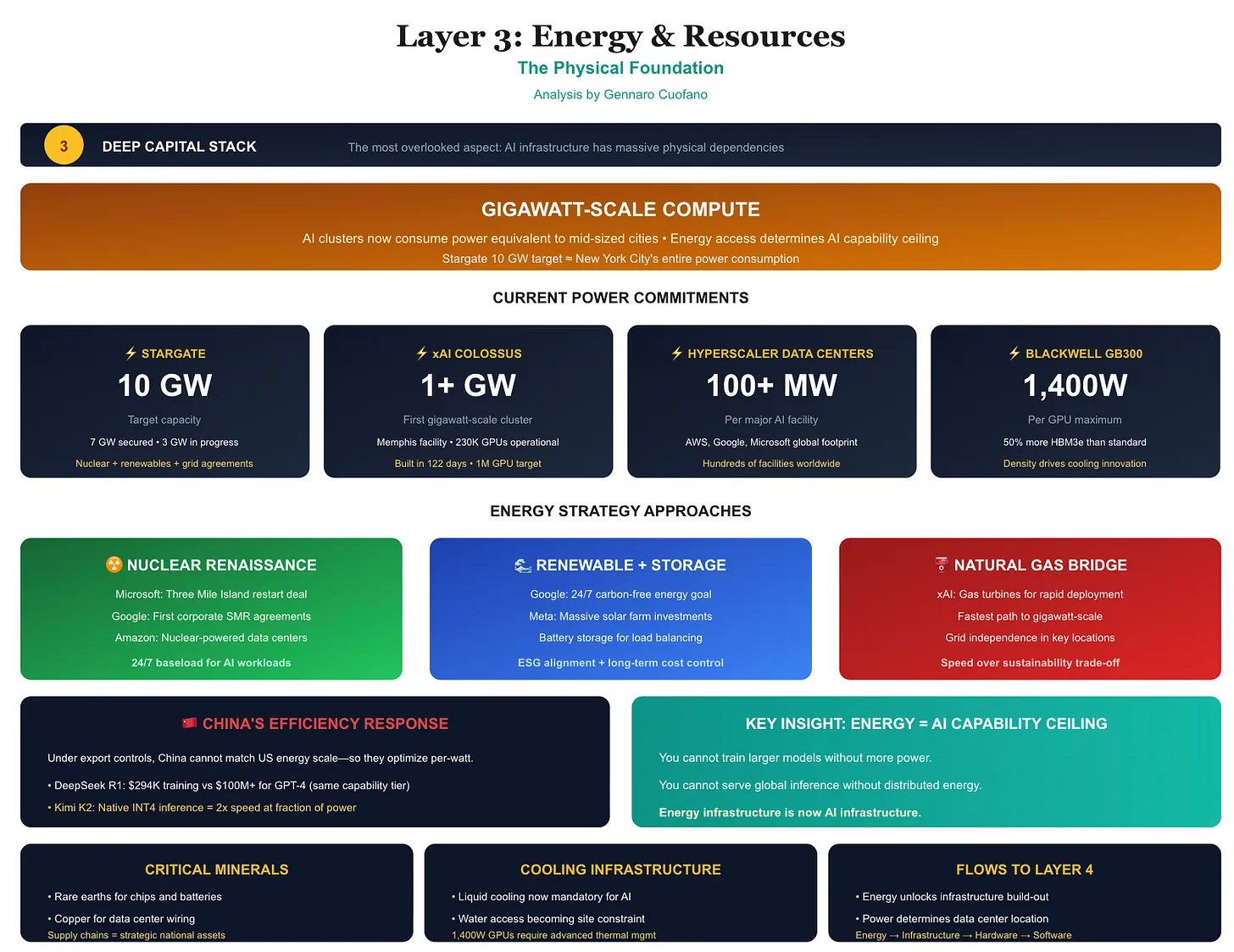Click 'Speed over sustainability trade-off'

tap(1030, 663)
